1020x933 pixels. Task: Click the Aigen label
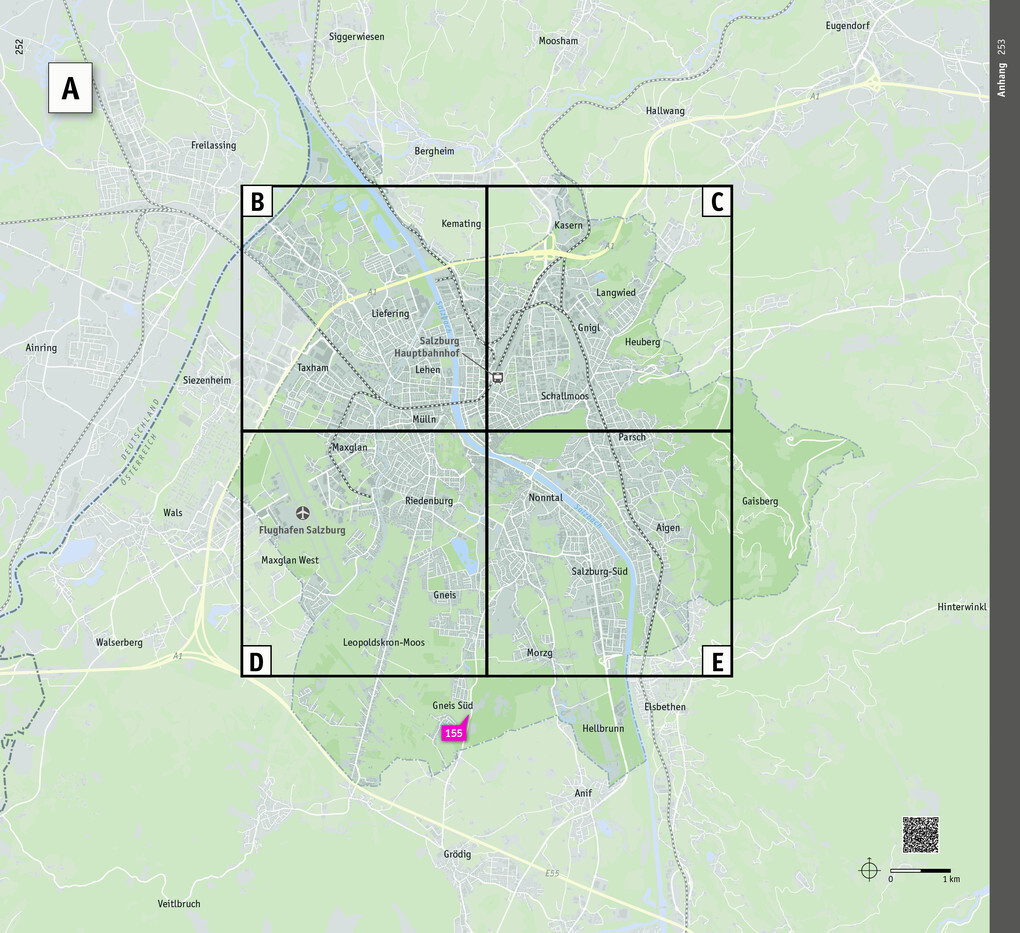pyautogui.click(x=667, y=528)
